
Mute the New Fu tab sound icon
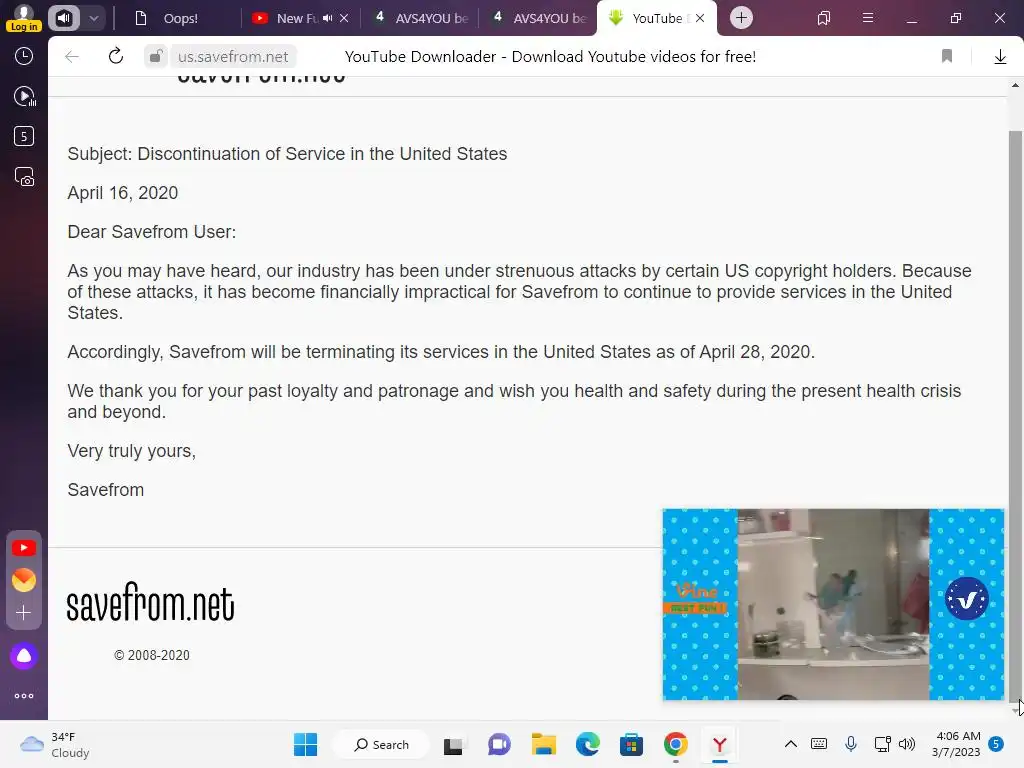[x=328, y=18]
